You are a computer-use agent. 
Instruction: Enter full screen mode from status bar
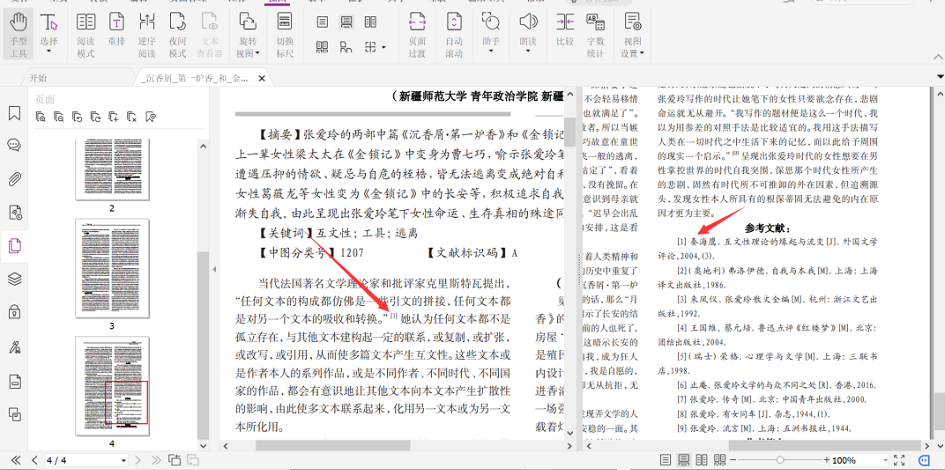[899, 460]
